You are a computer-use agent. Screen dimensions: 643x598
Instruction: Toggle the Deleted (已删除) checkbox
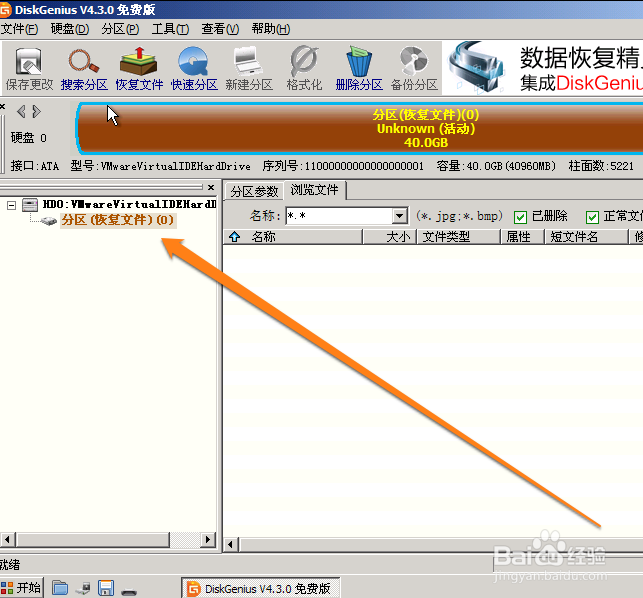pos(520,217)
